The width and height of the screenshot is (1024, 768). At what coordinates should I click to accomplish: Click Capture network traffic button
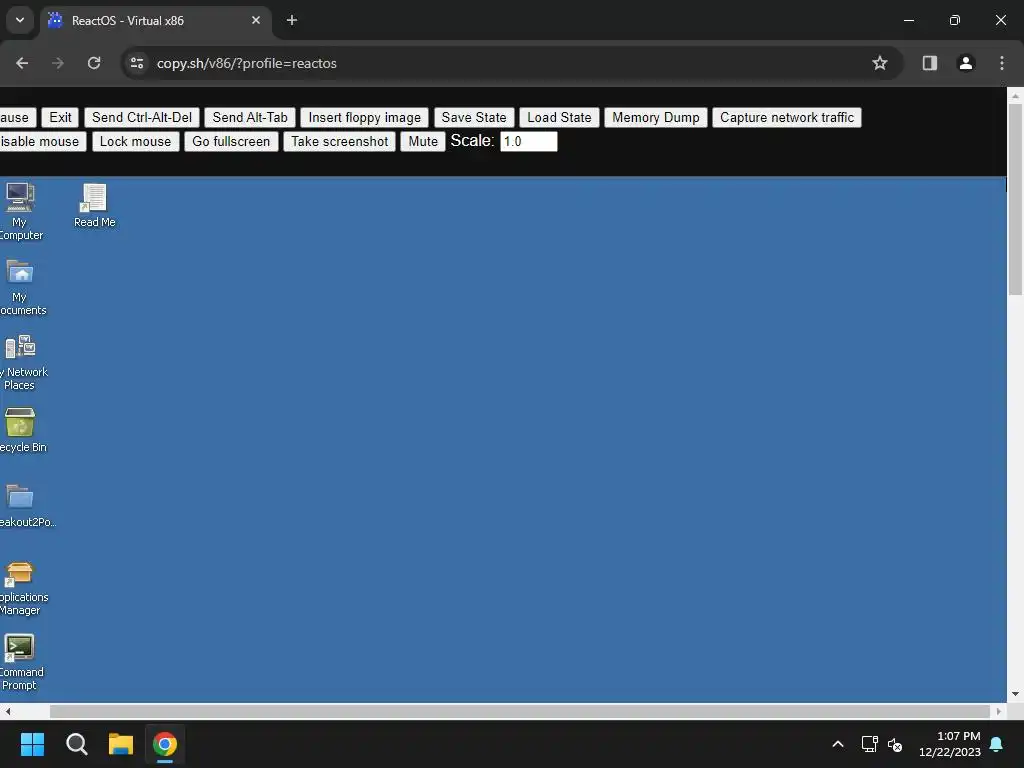pos(787,118)
